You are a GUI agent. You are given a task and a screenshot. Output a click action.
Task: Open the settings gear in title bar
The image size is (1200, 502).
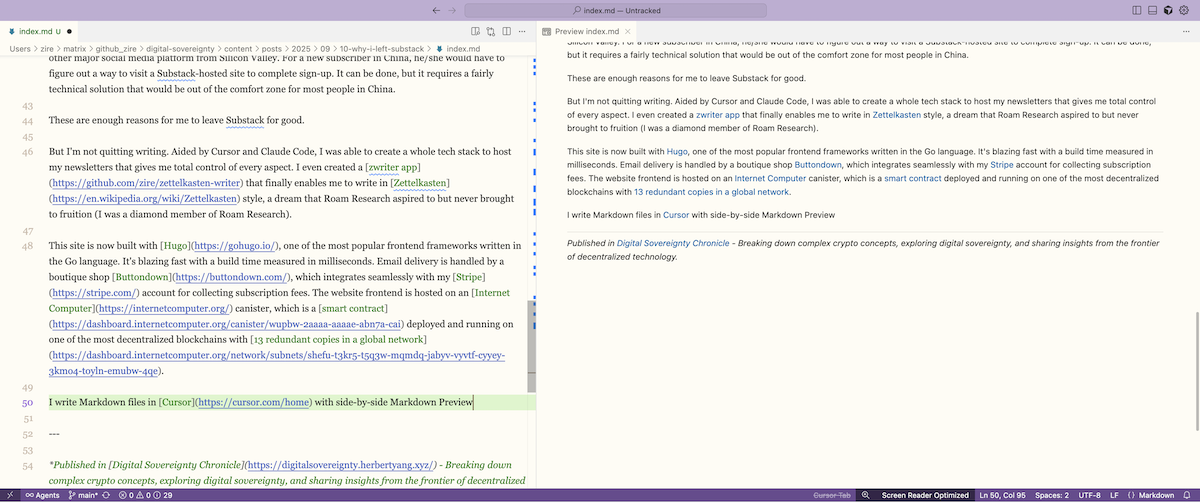pos(1184,9)
